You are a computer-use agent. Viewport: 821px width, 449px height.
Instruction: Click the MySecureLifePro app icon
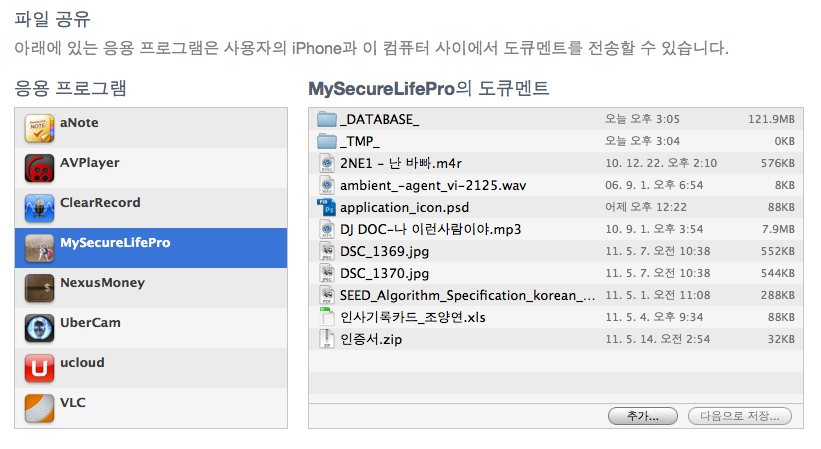(x=39, y=248)
